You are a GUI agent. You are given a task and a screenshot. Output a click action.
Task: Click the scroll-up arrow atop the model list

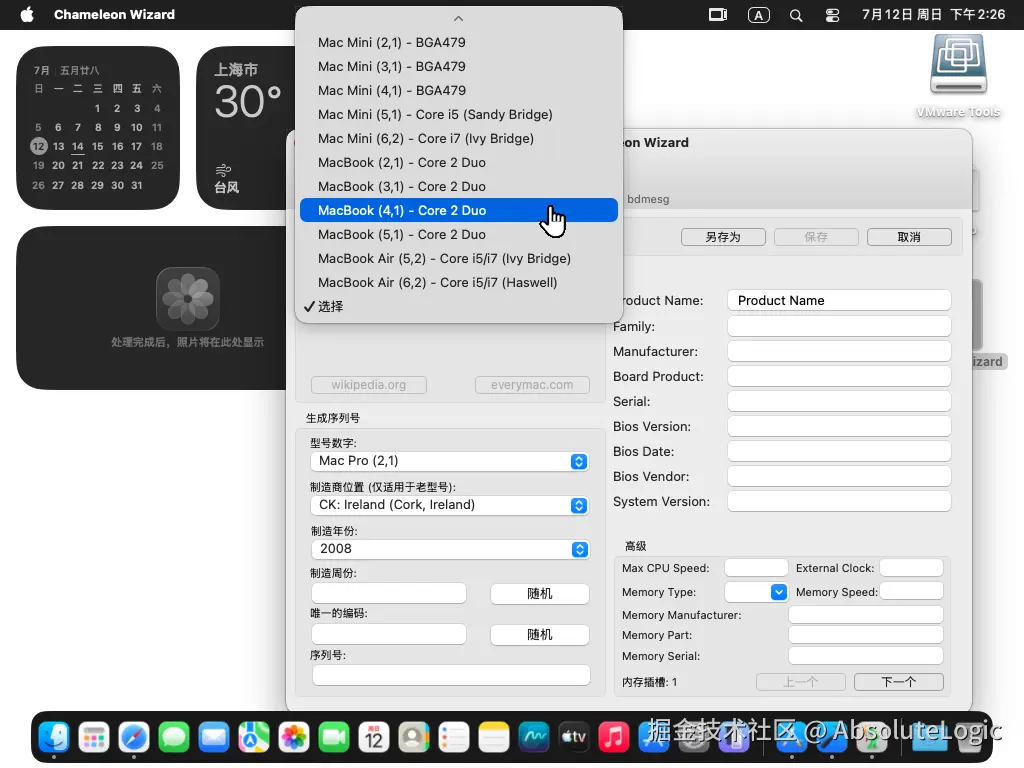pyautogui.click(x=458, y=19)
